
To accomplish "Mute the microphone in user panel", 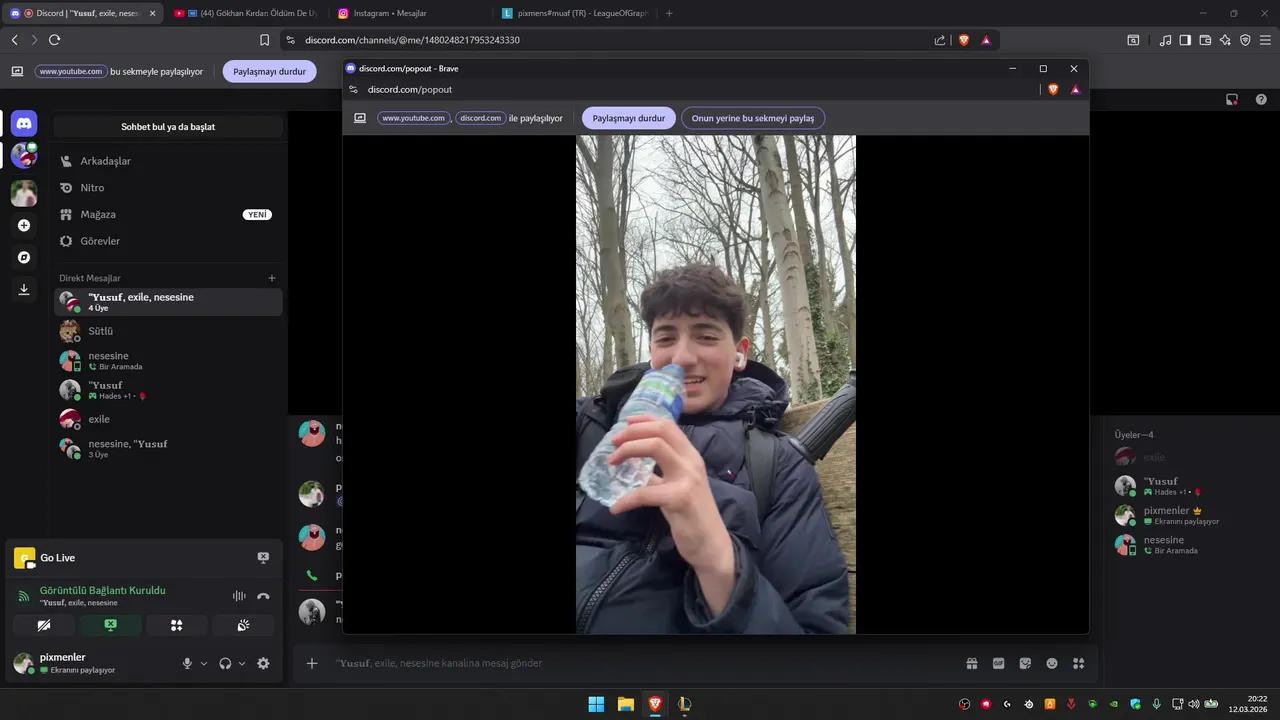I will pyautogui.click(x=187, y=663).
